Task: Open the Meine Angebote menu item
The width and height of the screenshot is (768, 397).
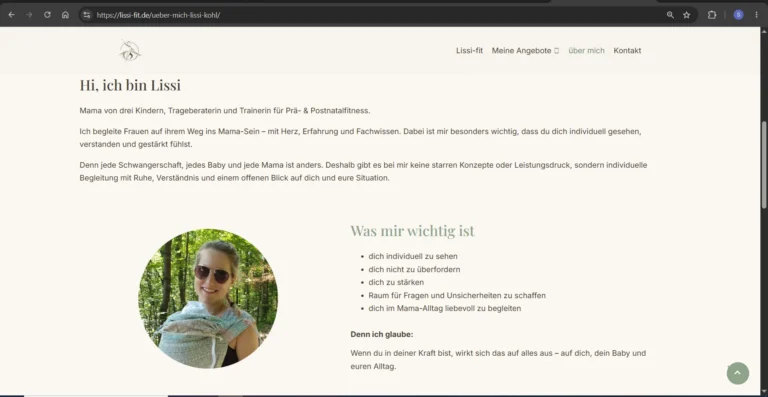Action: (x=522, y=50)
